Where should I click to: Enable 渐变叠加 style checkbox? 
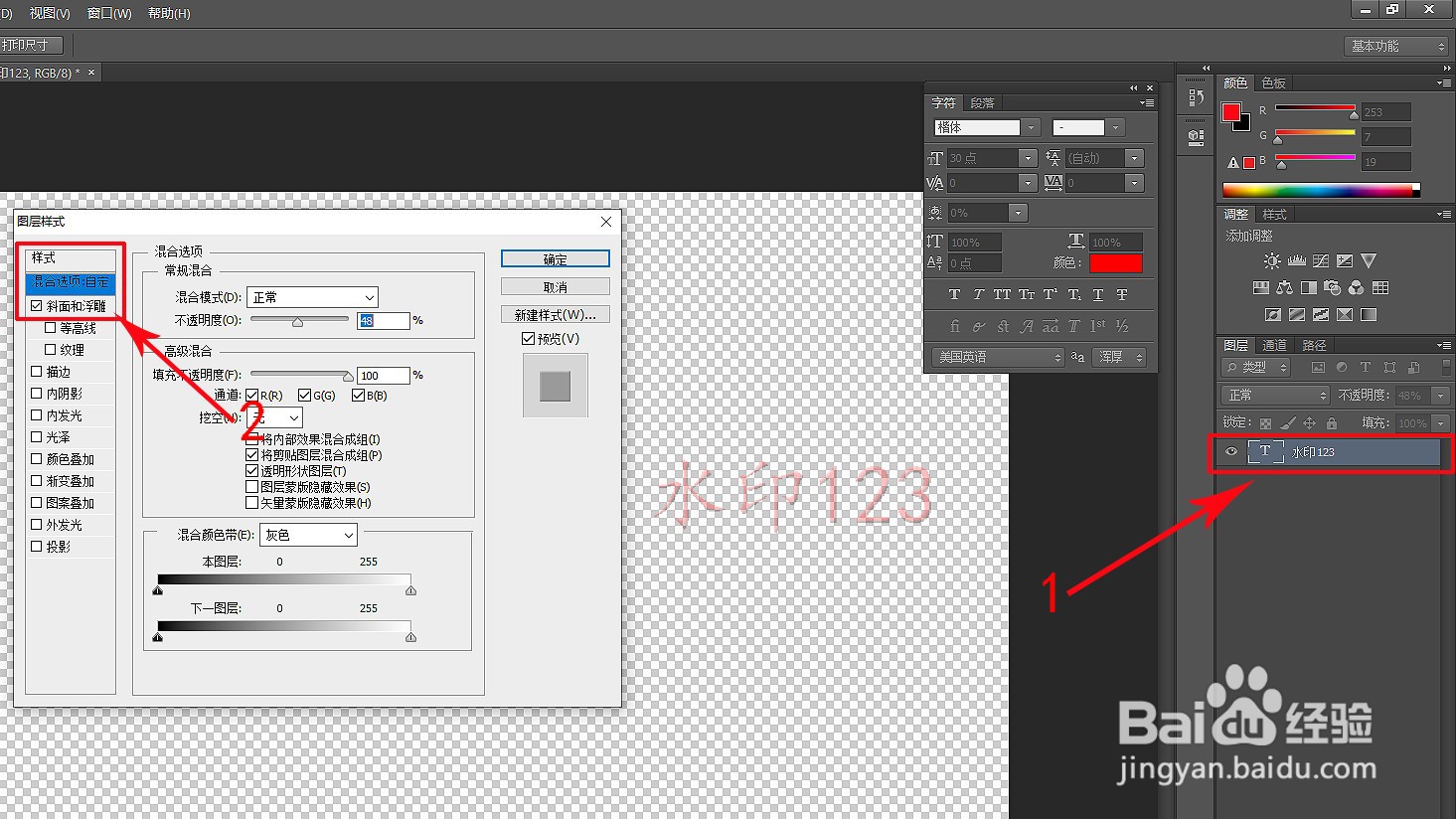click(37, 481)
